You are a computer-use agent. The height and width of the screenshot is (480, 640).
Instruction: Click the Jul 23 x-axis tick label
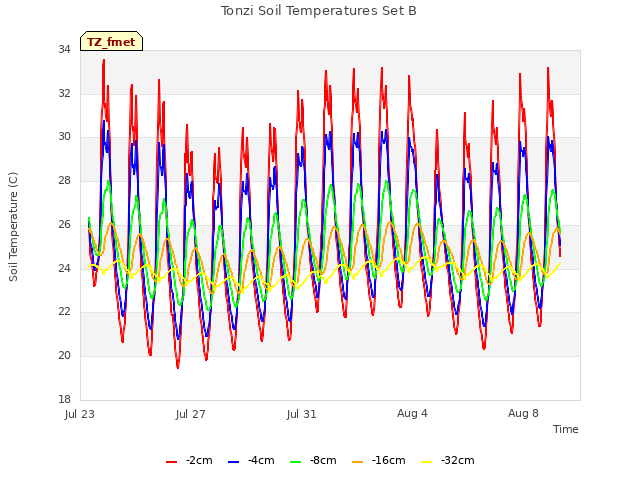pos(80,414)
